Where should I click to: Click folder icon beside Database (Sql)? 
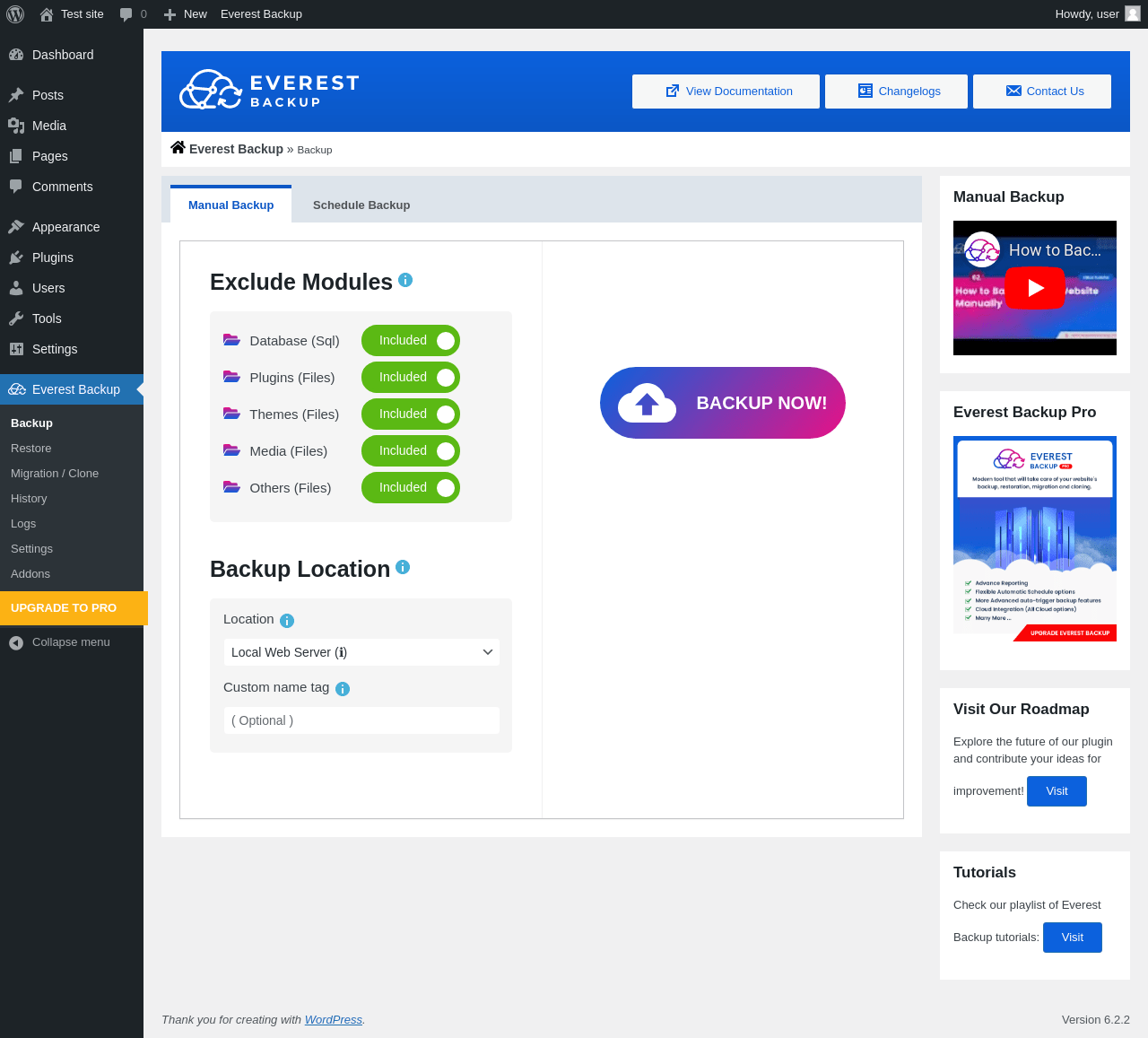pyautogui.click(x=231, y=340)
